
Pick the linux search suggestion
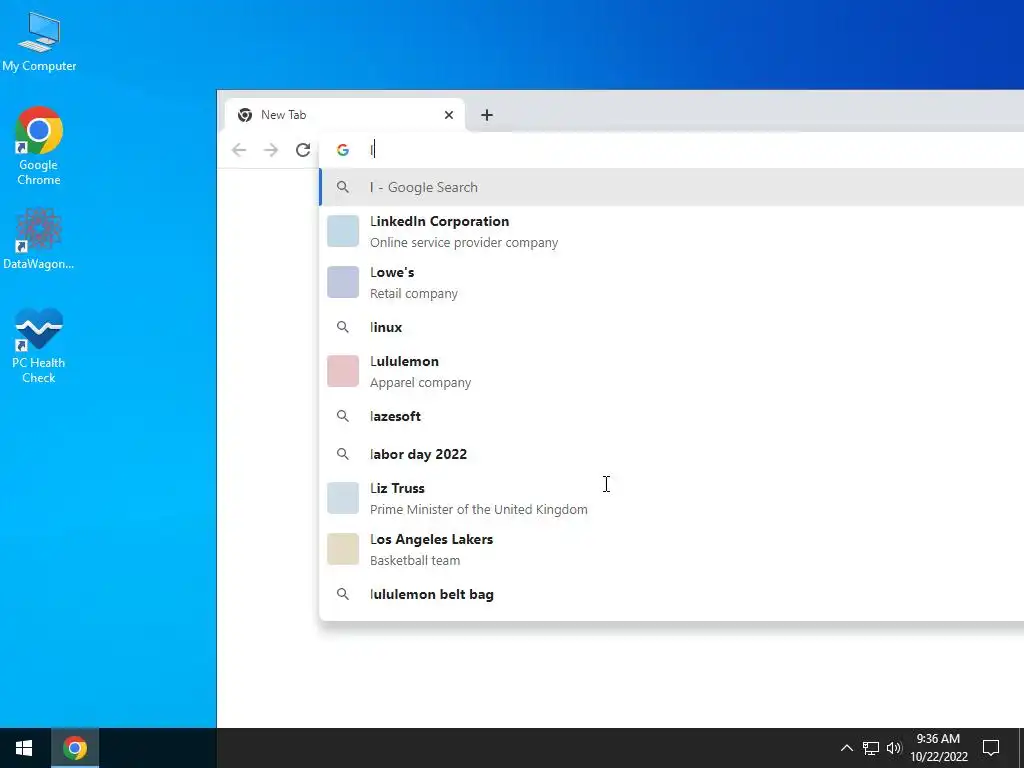coord(671,327)
